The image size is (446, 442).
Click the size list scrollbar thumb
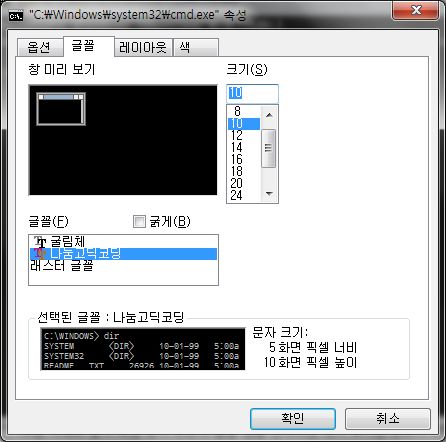[269, 148]
